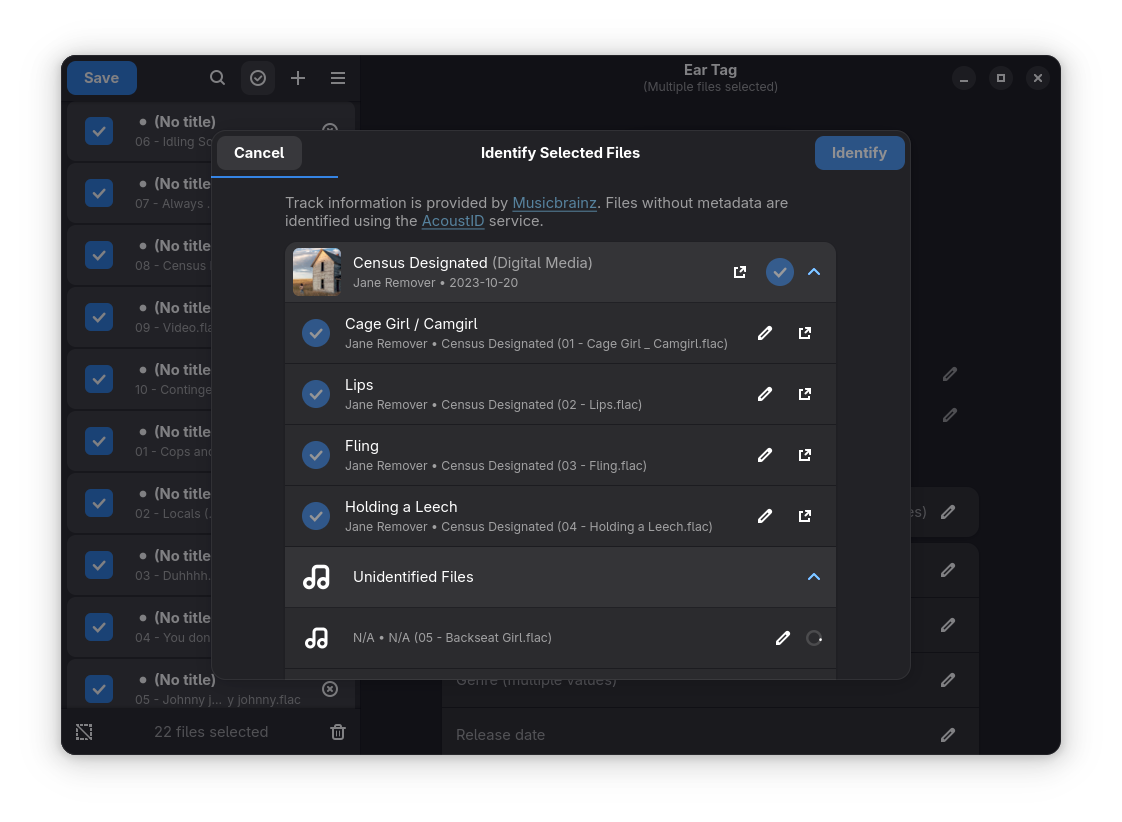Cancel the Identify Selected Files dialog
This screenshot has width=1122, height=822.
259,153
